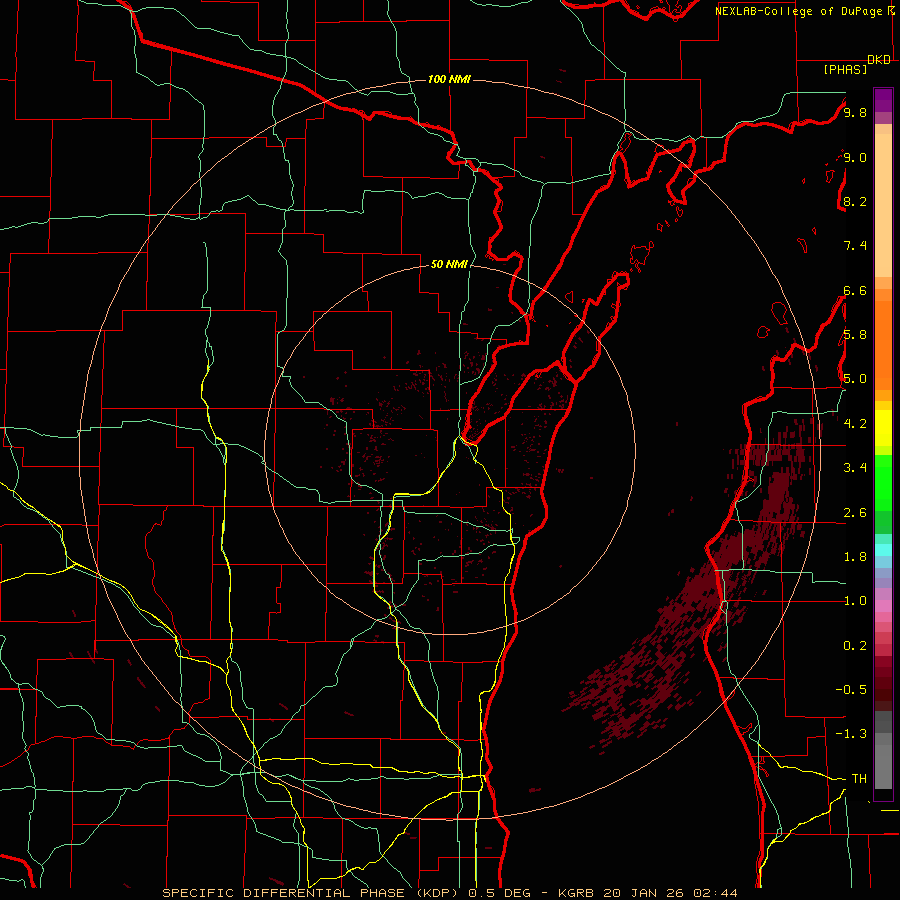The width and height of the screenshot is (900, 900).
Task: Click the 100 NMI range ring label
Action: [449, 79]
